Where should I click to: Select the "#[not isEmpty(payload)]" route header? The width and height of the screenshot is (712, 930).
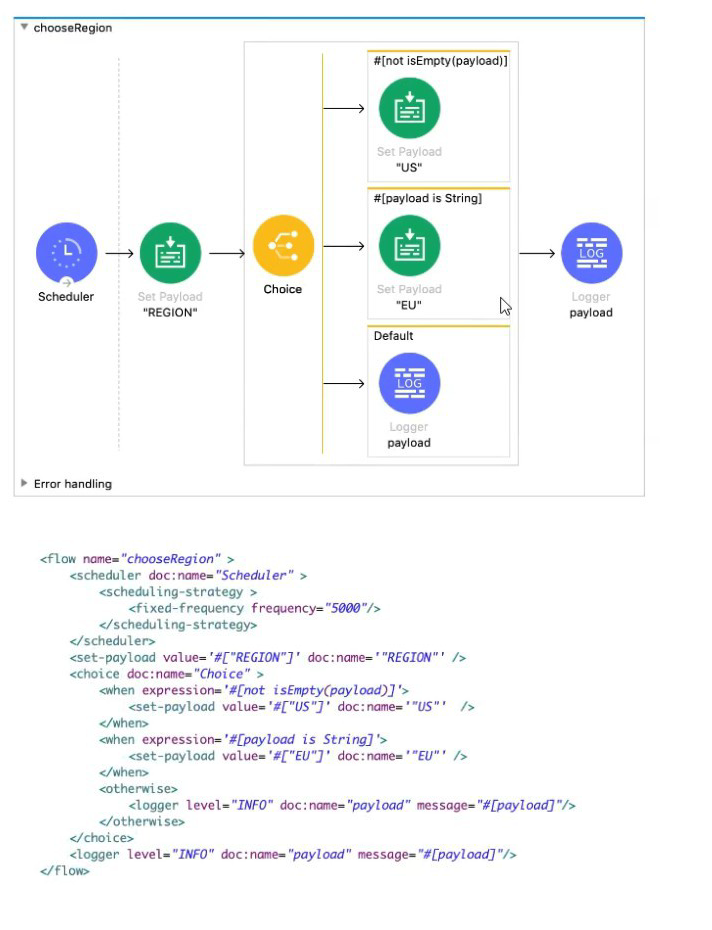(440, 61)
